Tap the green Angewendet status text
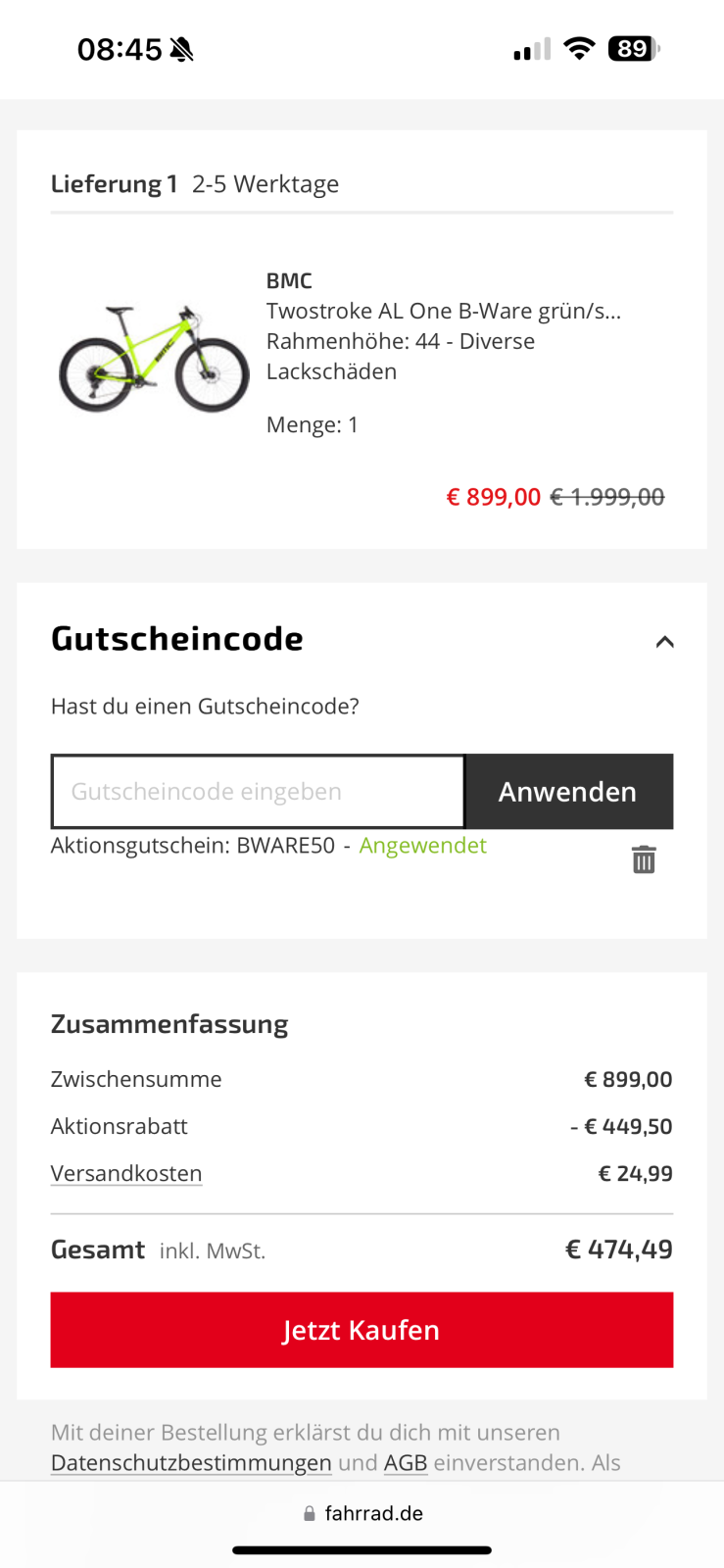The image size is (724, 1568). coord(422,846)
